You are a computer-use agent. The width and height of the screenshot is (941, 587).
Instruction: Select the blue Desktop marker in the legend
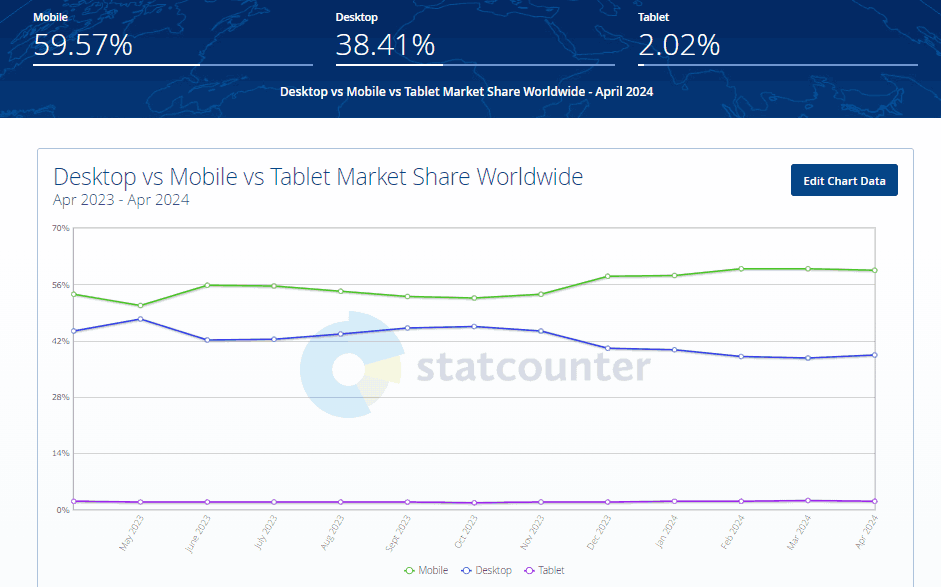[465, 570]
